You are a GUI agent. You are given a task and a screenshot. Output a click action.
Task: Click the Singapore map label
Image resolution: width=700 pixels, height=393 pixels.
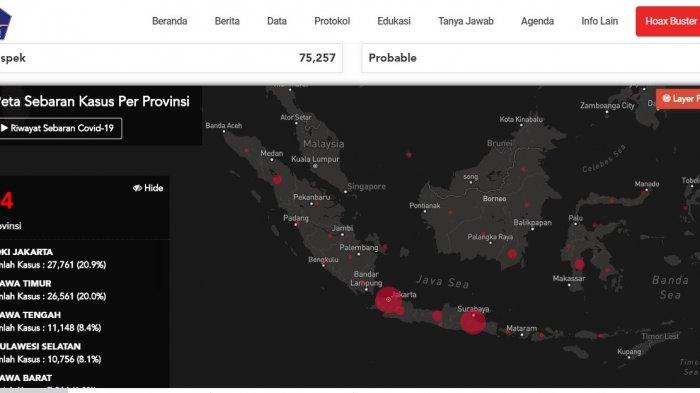coord(366,186)
